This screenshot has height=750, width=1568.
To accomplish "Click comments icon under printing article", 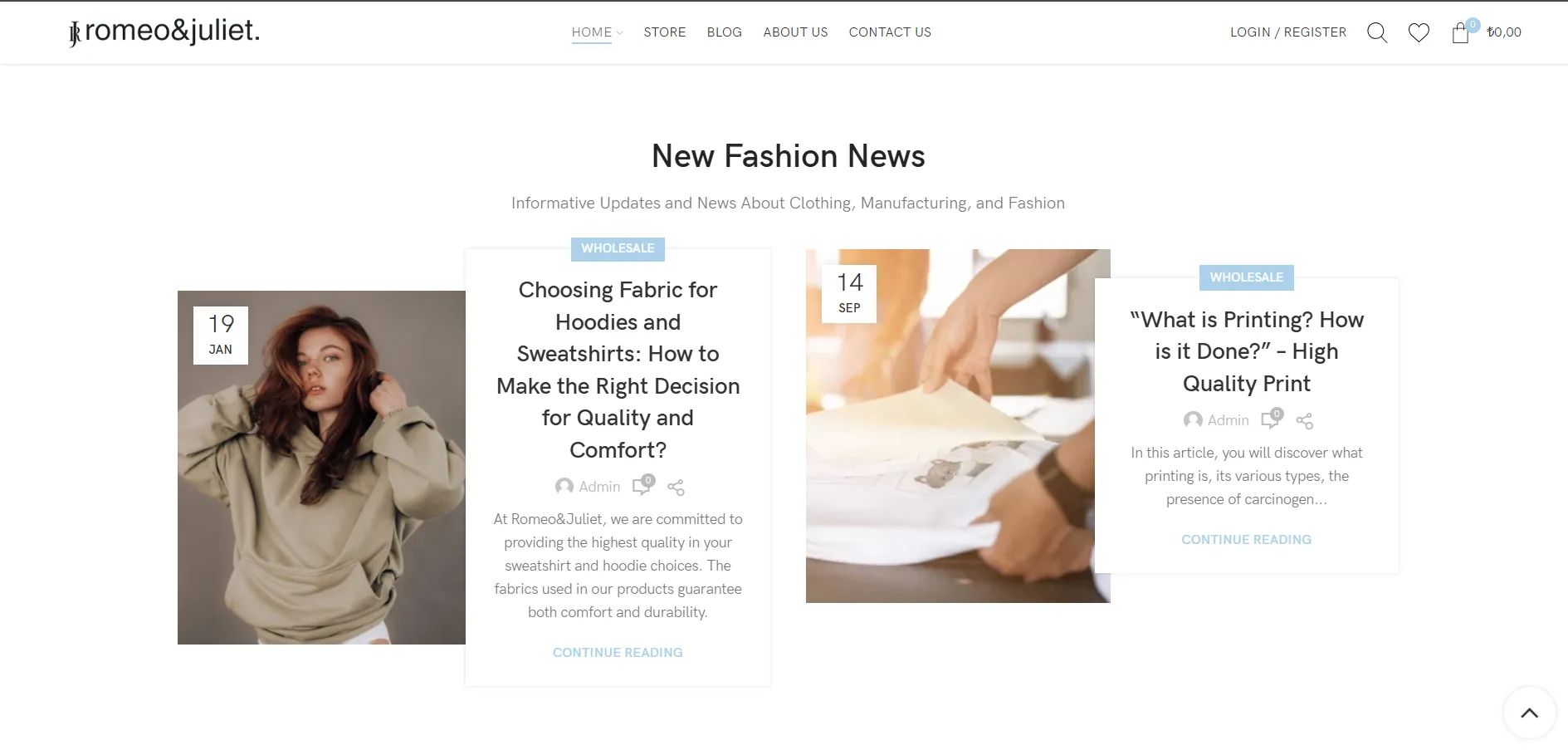I will 1272,419.
